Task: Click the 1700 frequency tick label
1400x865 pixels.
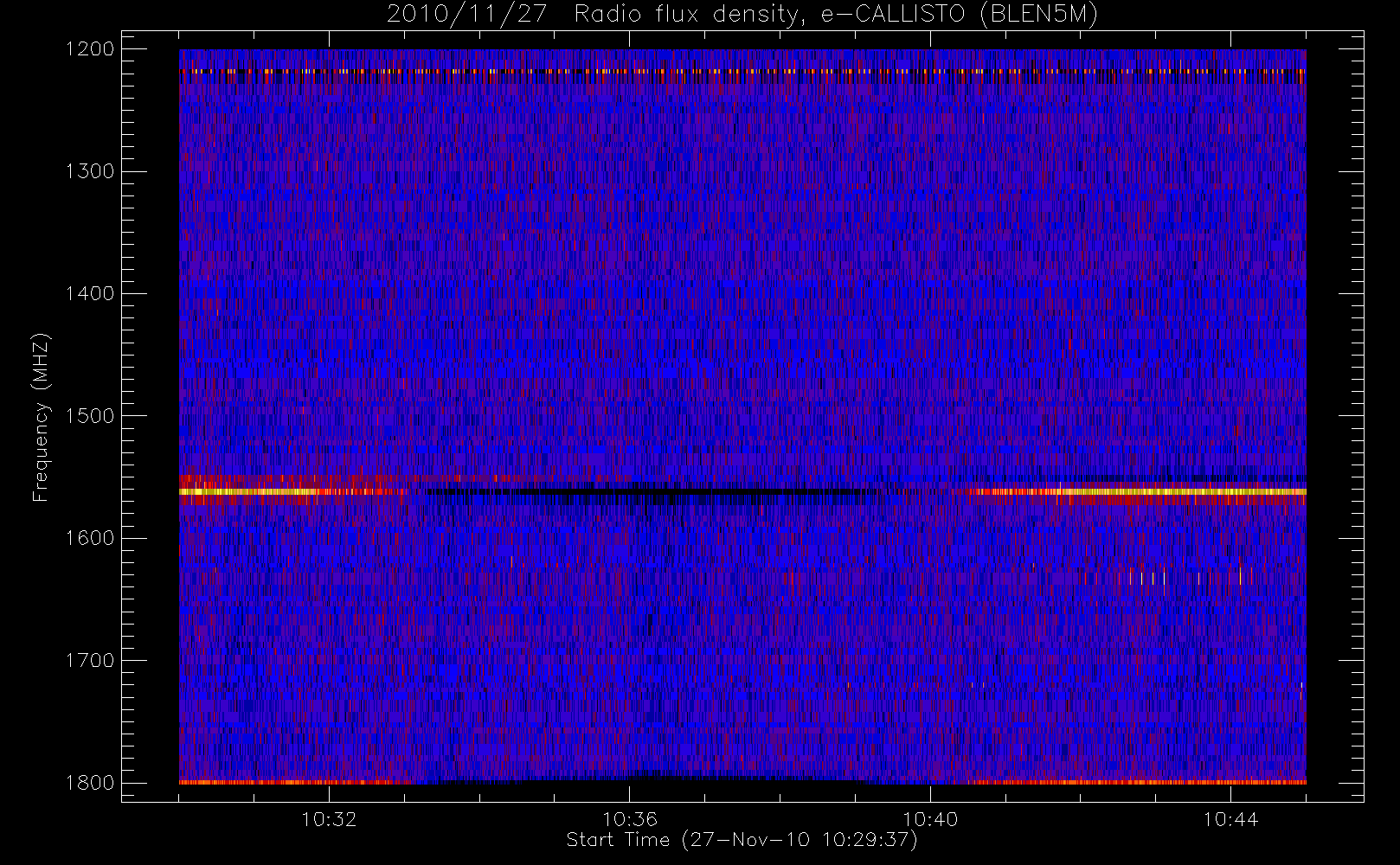Action: click(x=90, y=661)
